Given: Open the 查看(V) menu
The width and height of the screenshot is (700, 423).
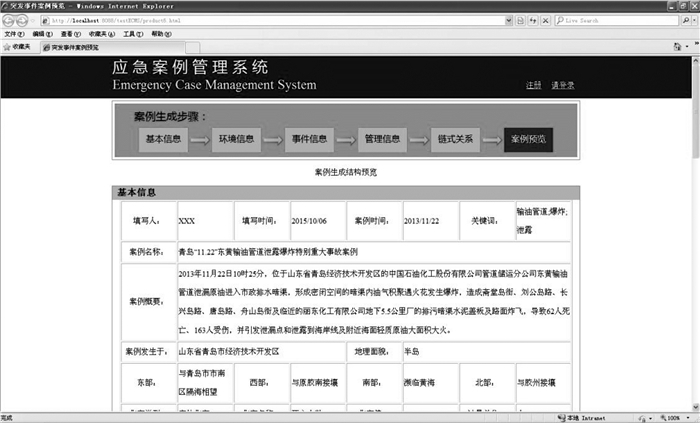Looking at the screenshot, I should (71, 33).
